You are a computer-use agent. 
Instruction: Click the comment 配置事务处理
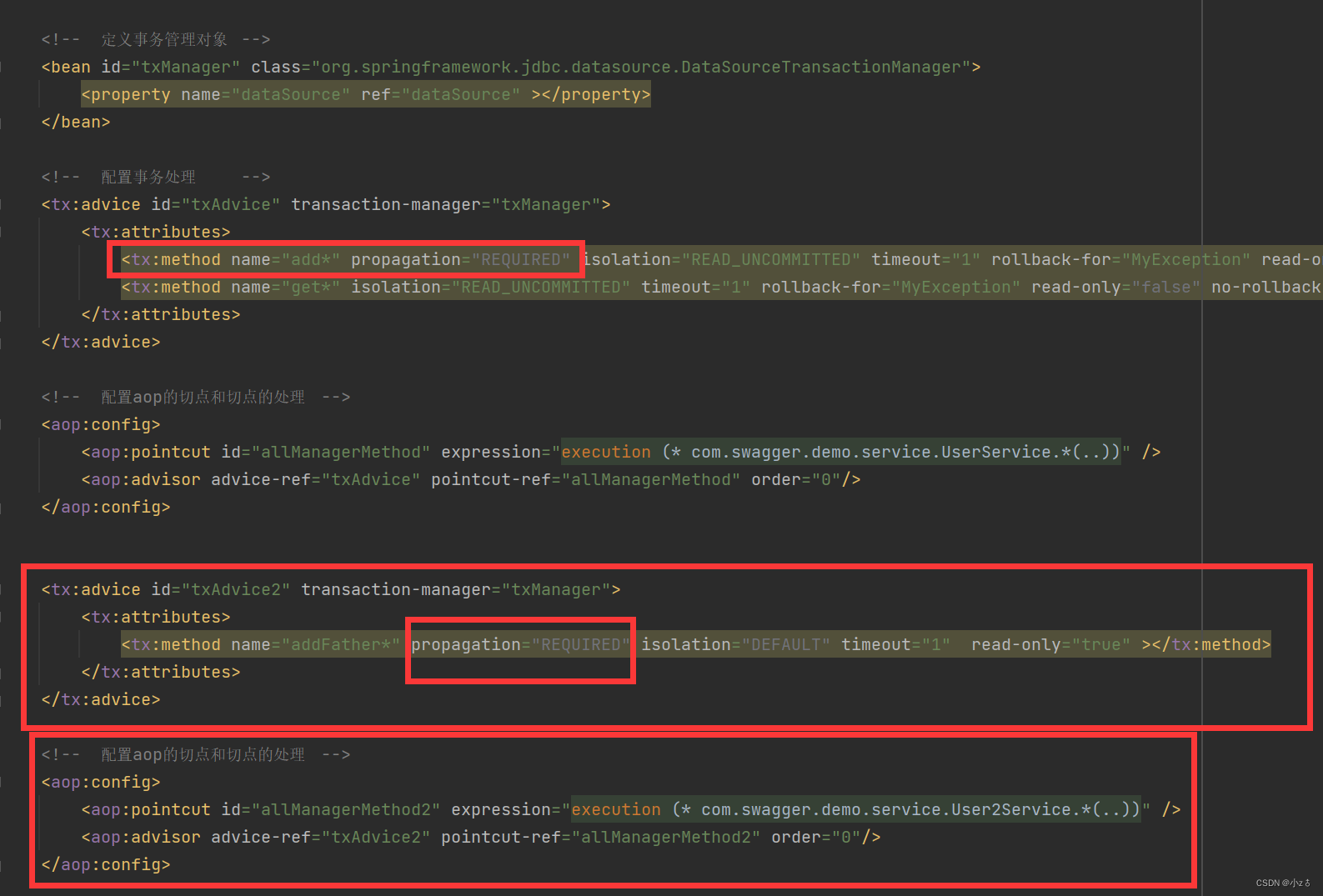(148, 177)
